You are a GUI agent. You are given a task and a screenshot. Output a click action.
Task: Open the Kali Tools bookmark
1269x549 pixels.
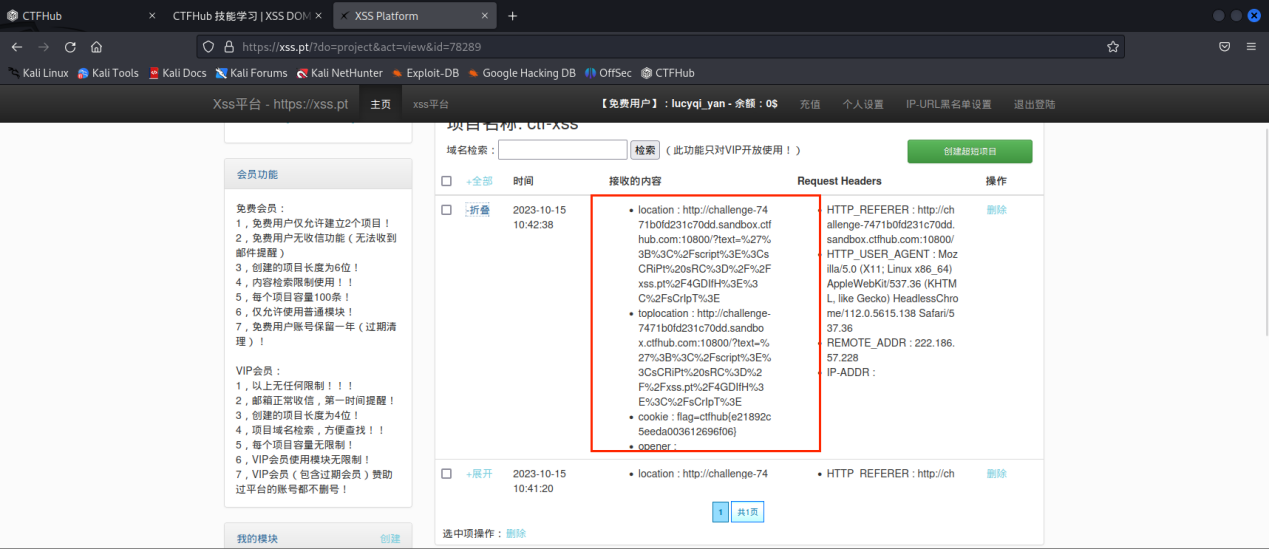point(108,73)
